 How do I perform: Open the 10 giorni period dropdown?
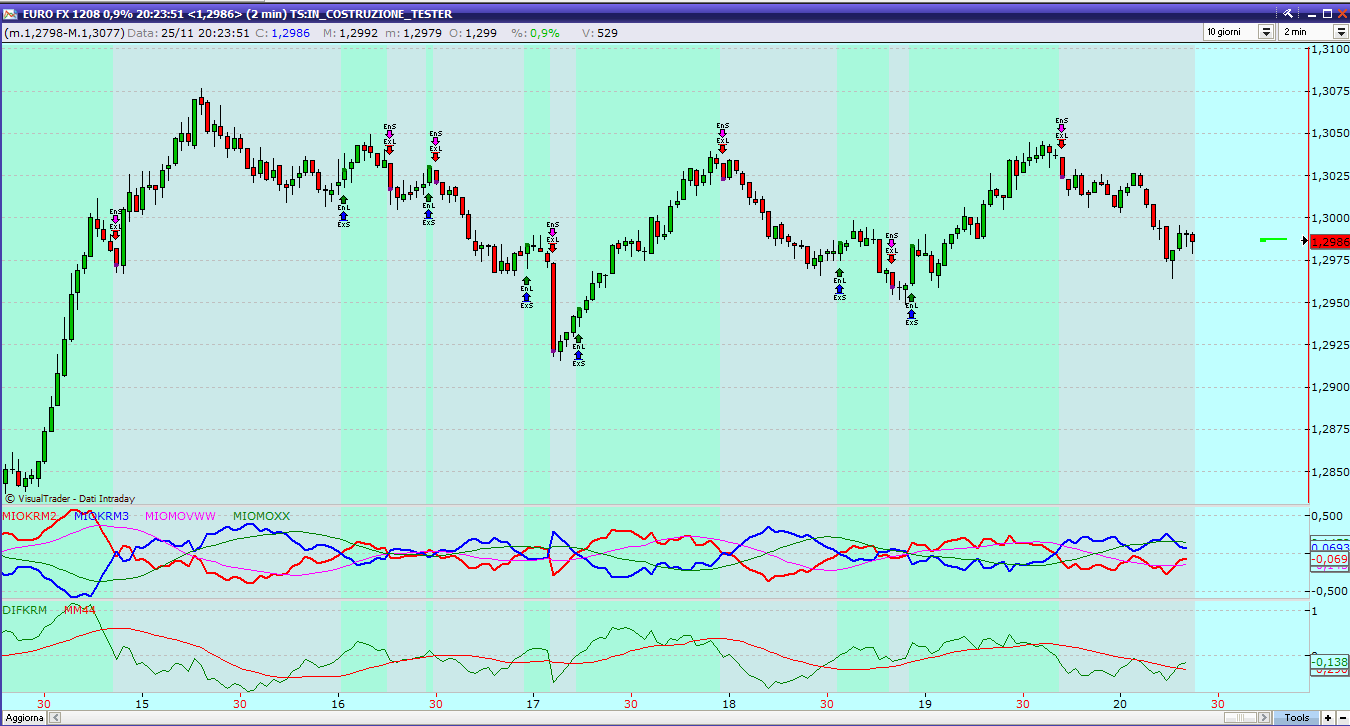coord(1266,32)
